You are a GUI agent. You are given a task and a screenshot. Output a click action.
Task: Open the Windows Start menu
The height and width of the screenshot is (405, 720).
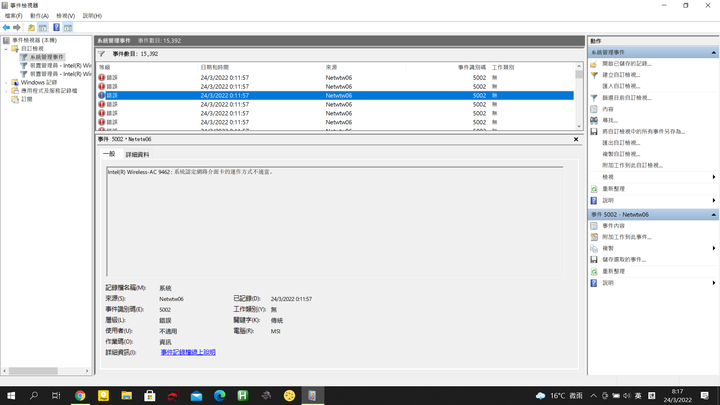(11, 395)
